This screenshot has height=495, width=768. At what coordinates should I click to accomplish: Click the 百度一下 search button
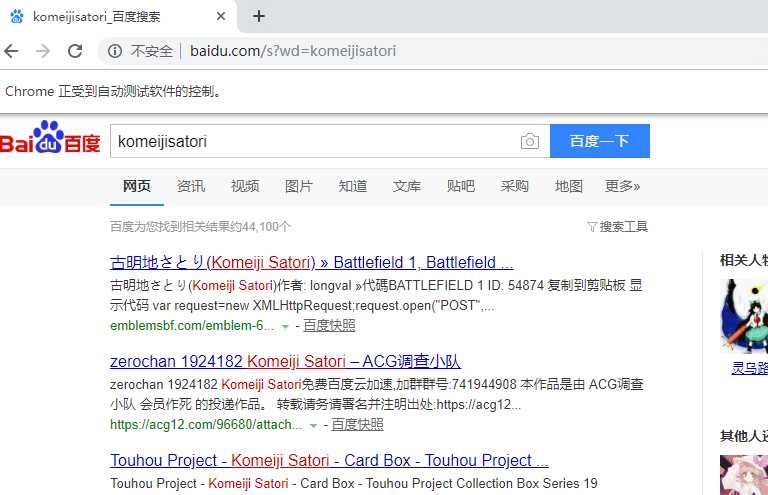tap(600, 141)
